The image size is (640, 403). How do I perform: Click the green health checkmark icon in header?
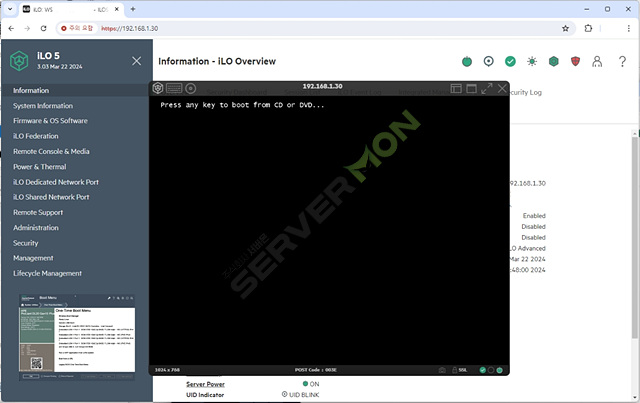pyautogui.click(x=510, y=61)
